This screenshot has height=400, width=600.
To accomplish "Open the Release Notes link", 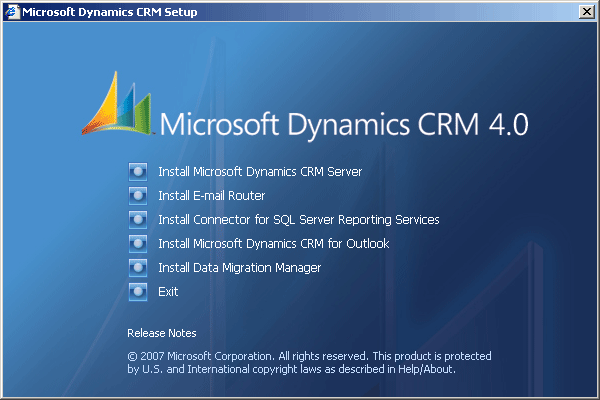I will tap(161, 333).
